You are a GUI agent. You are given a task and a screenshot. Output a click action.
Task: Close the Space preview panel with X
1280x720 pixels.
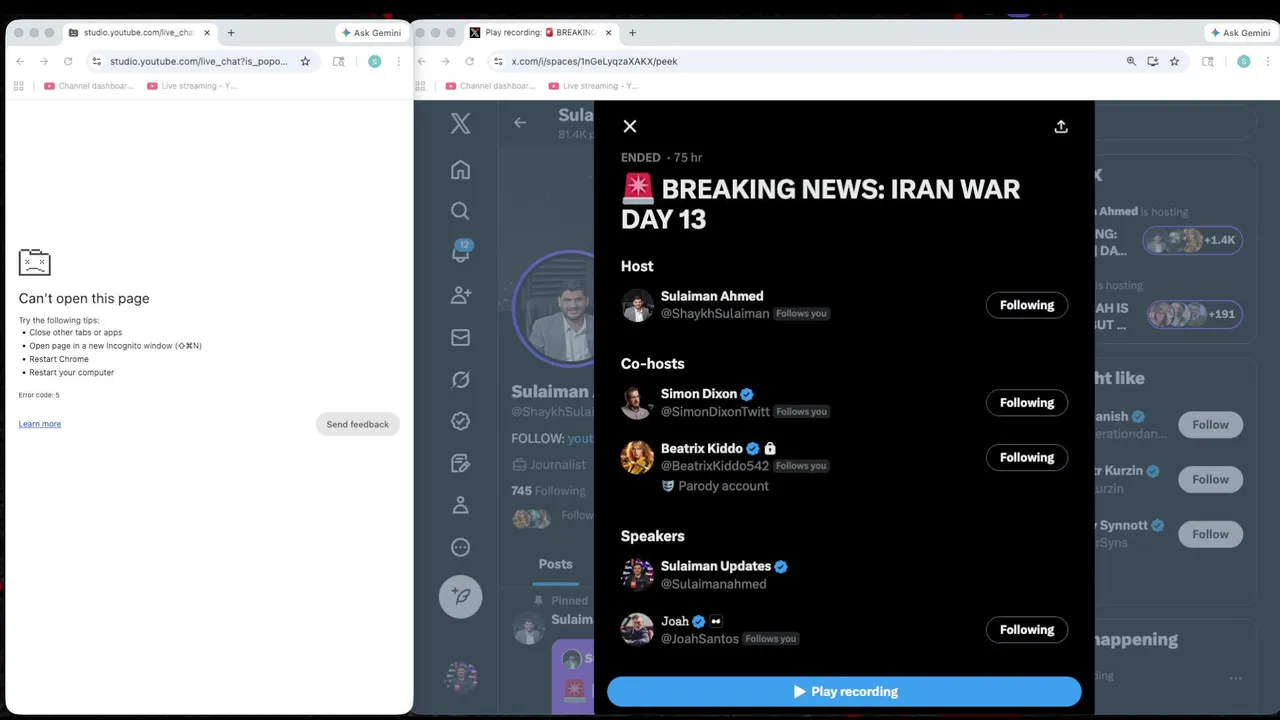[x=629, y=126]
